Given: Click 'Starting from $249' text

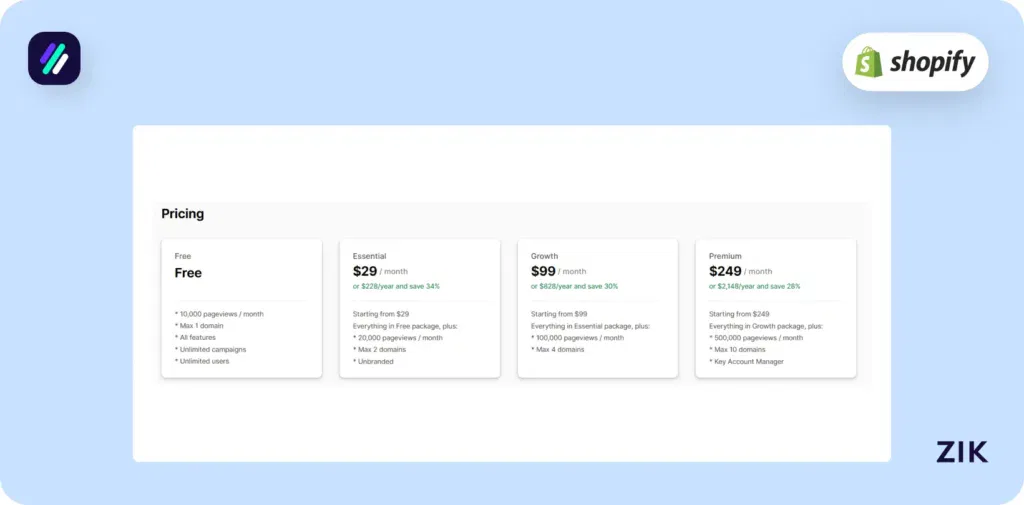Looking at the screenshot, I should click(x=739, y=314).
